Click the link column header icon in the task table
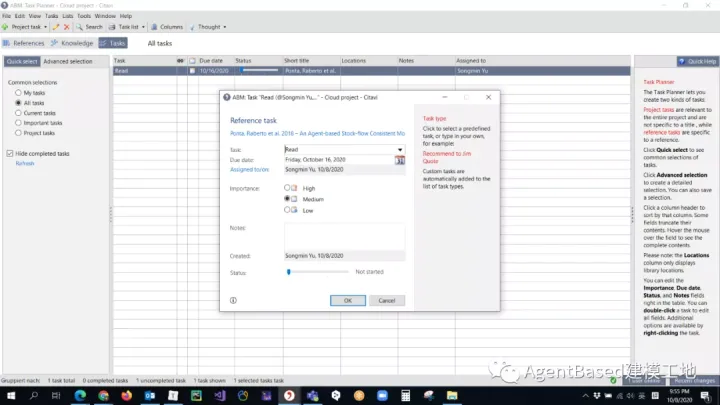The width and height of the screenshot is (720, 405). click(180, 61)
